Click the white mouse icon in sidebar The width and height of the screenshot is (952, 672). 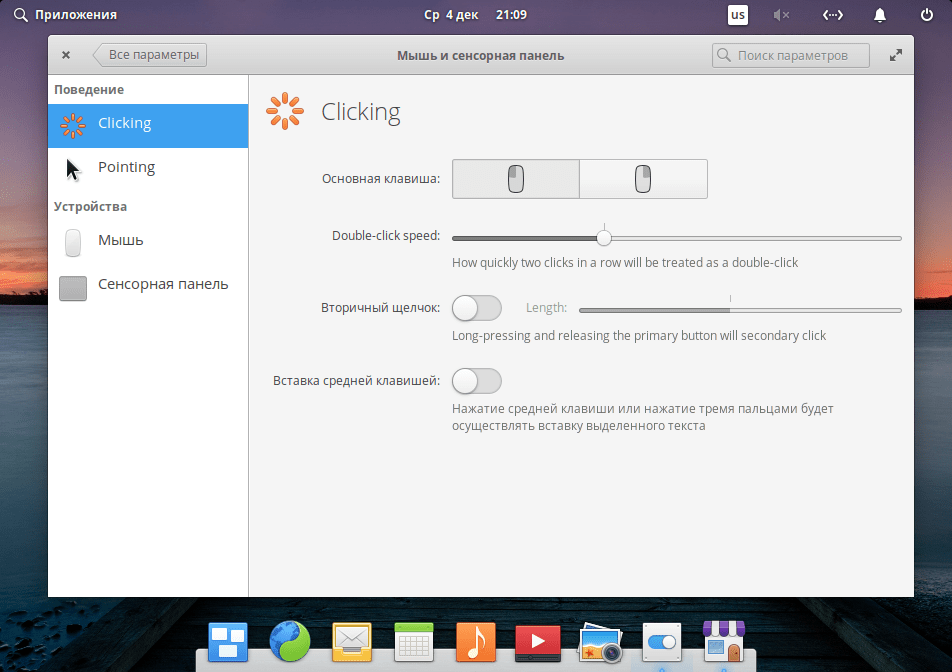[73, 242]
